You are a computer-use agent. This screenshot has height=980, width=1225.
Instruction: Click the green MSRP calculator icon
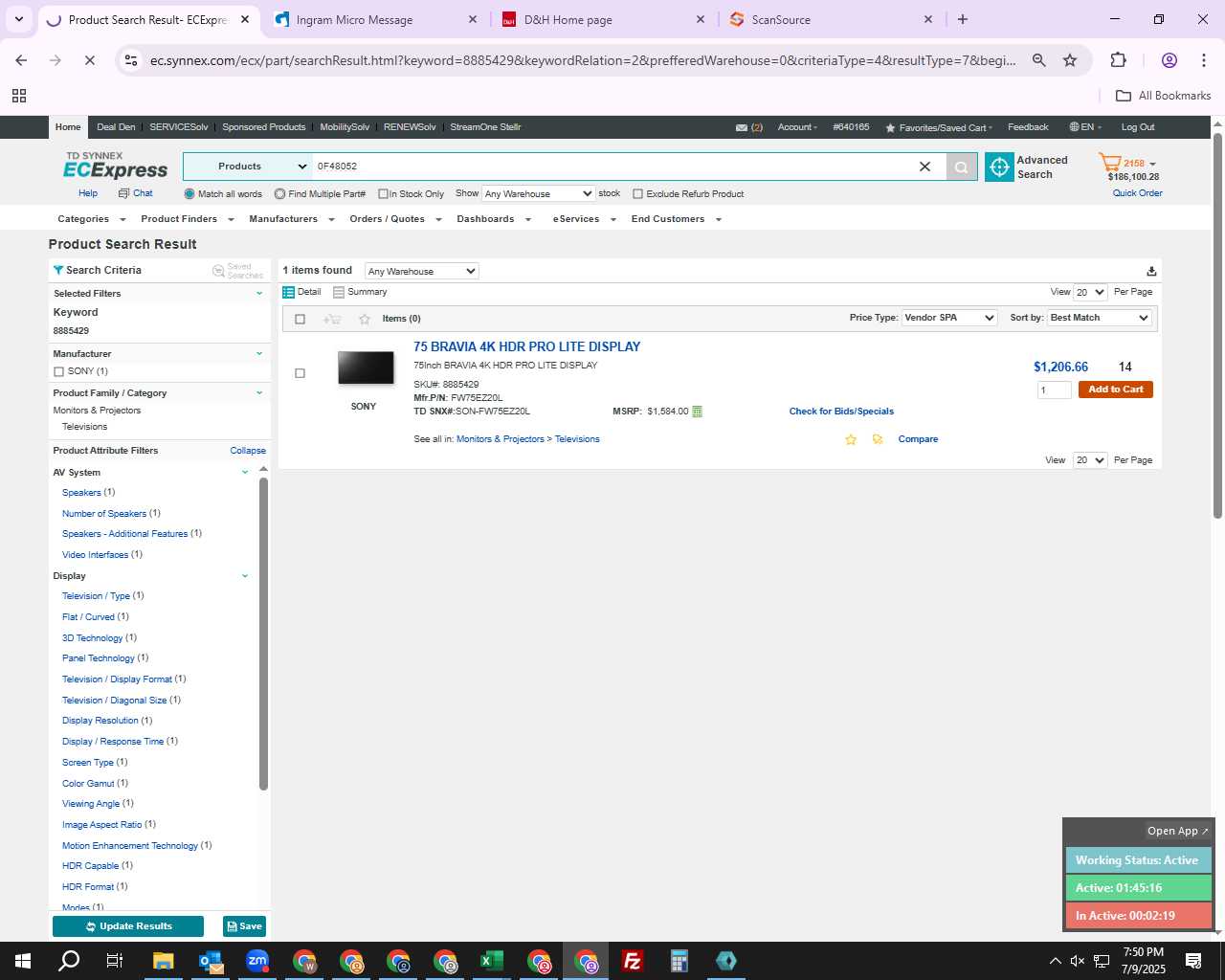point(697,412)
